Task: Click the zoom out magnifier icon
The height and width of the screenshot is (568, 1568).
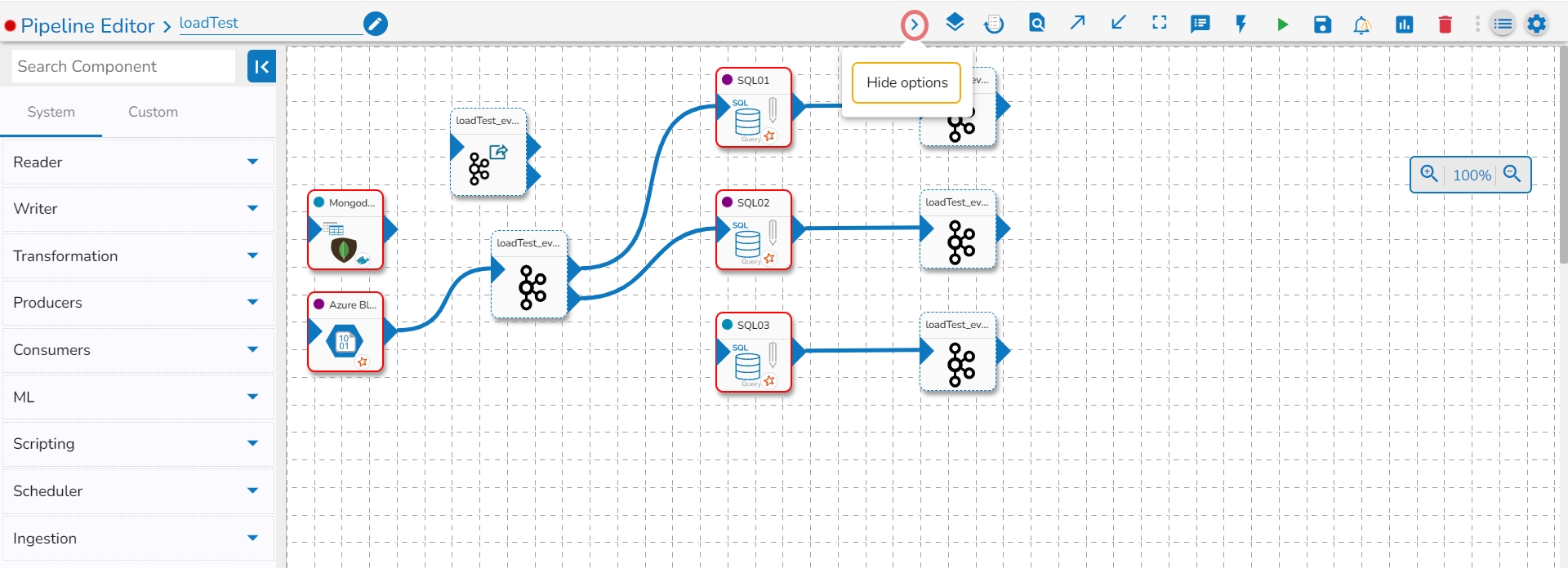Action: click(x=1512, y=174)
